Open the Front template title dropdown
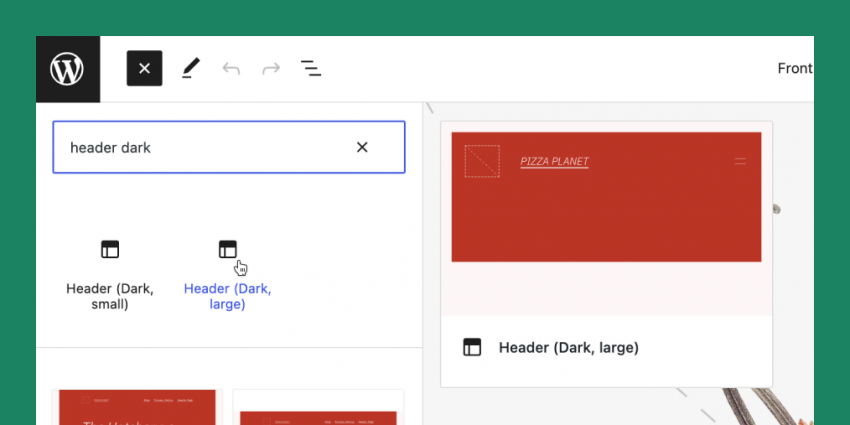The height and width of the screenshot is (425, 850). click(x=795, y=68)
